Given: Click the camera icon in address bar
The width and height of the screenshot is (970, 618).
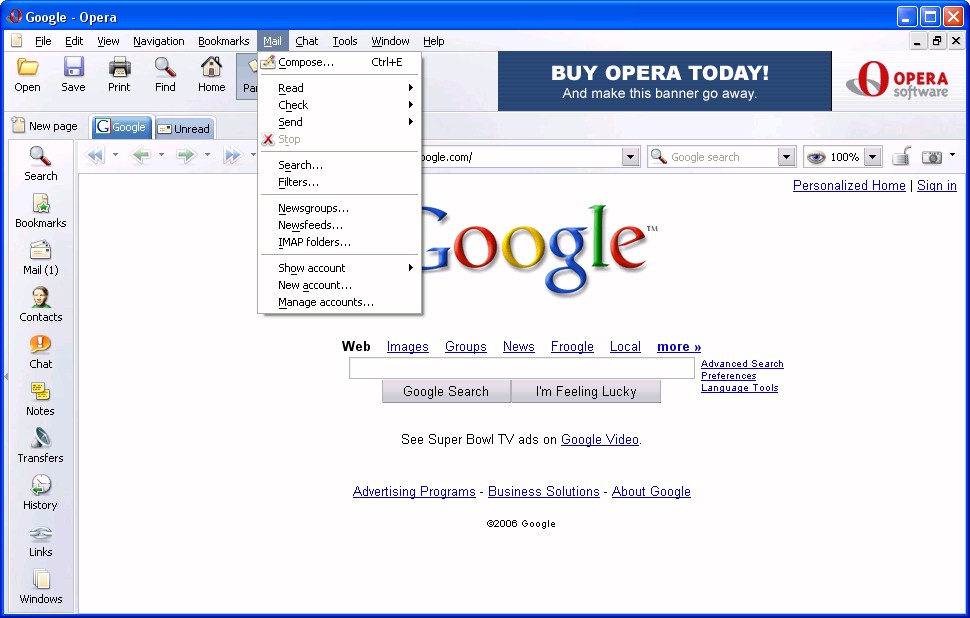Looking at the screenshot, I should pos(932,157).
